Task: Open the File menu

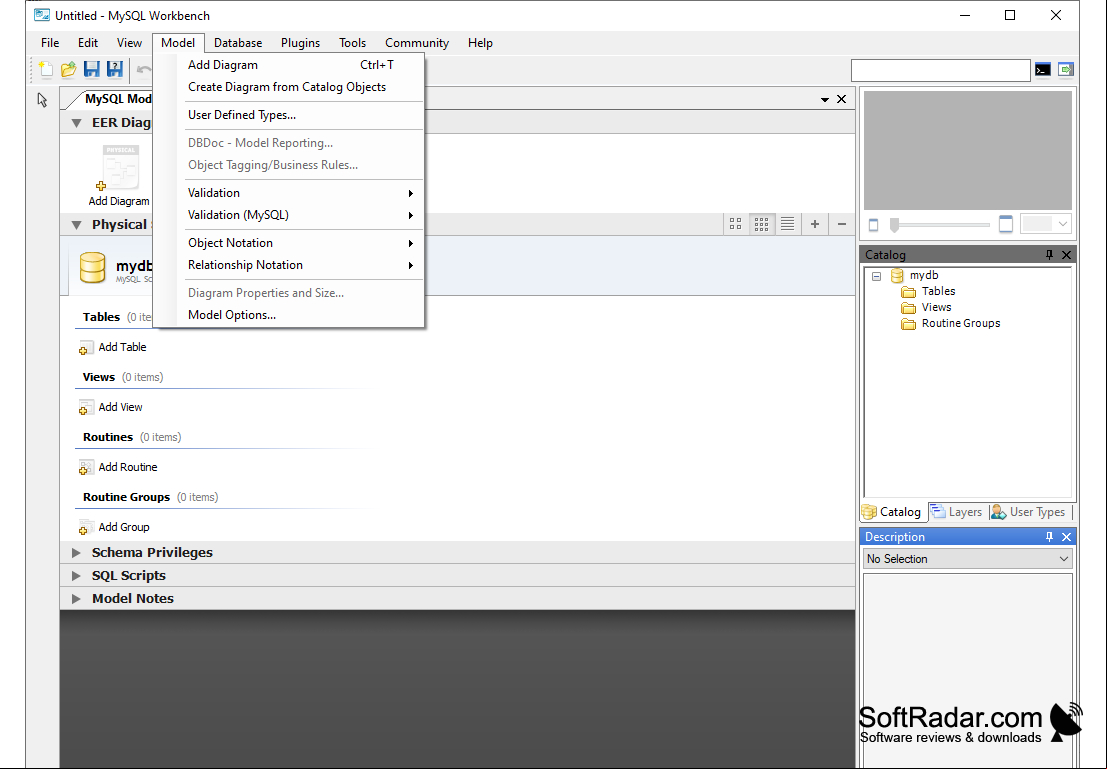Action: [x=50, y=42]
